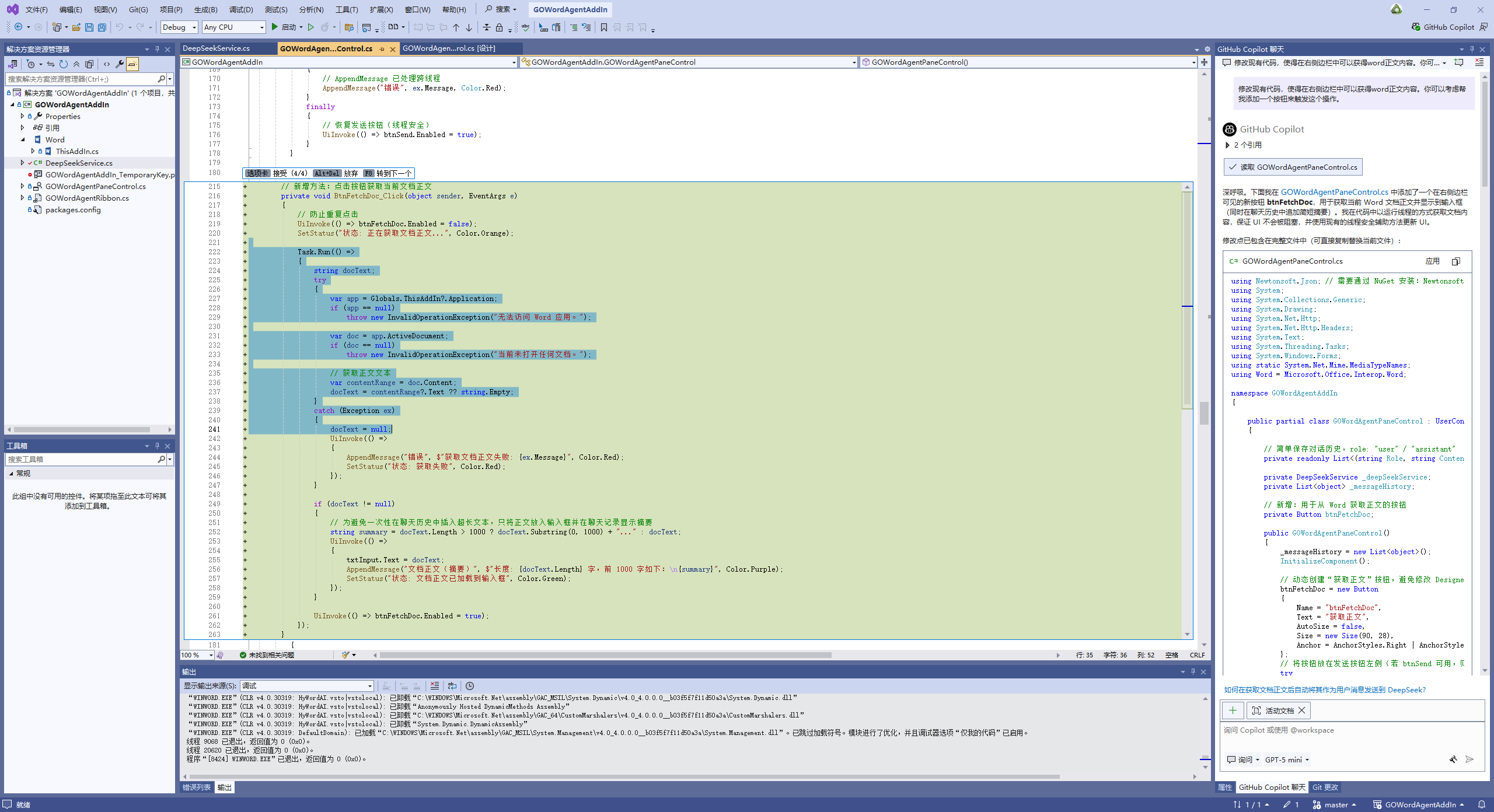Screen dimensions: 1494x812
Task: Open the 调试(D) menu
Action: click(x=241, y=9)
